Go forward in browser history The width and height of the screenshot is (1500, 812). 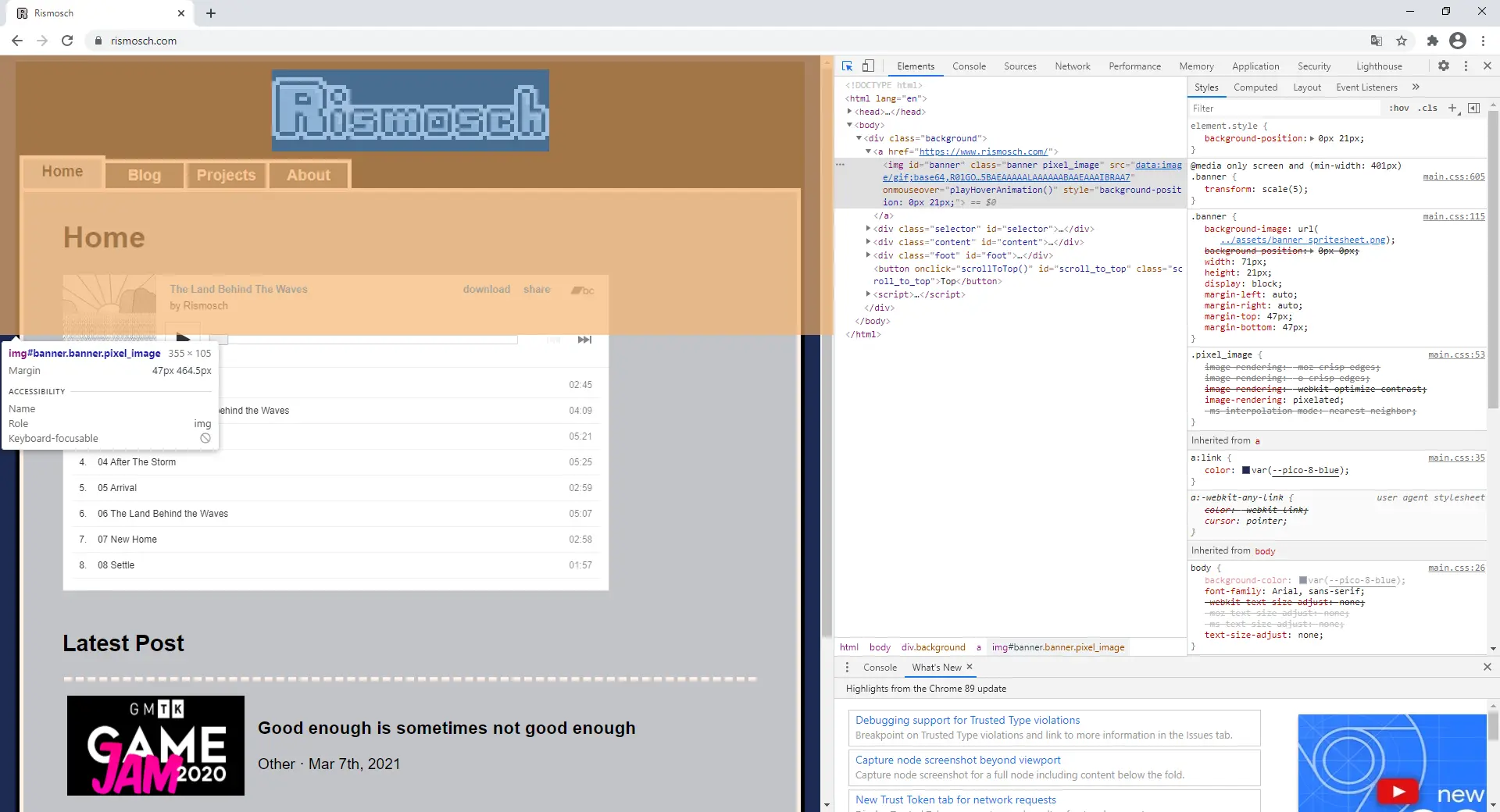42,41
